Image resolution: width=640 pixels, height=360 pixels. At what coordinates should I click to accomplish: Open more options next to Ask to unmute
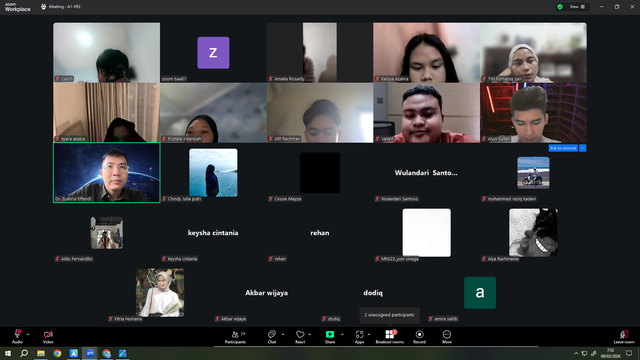click(x=583, y=148)
